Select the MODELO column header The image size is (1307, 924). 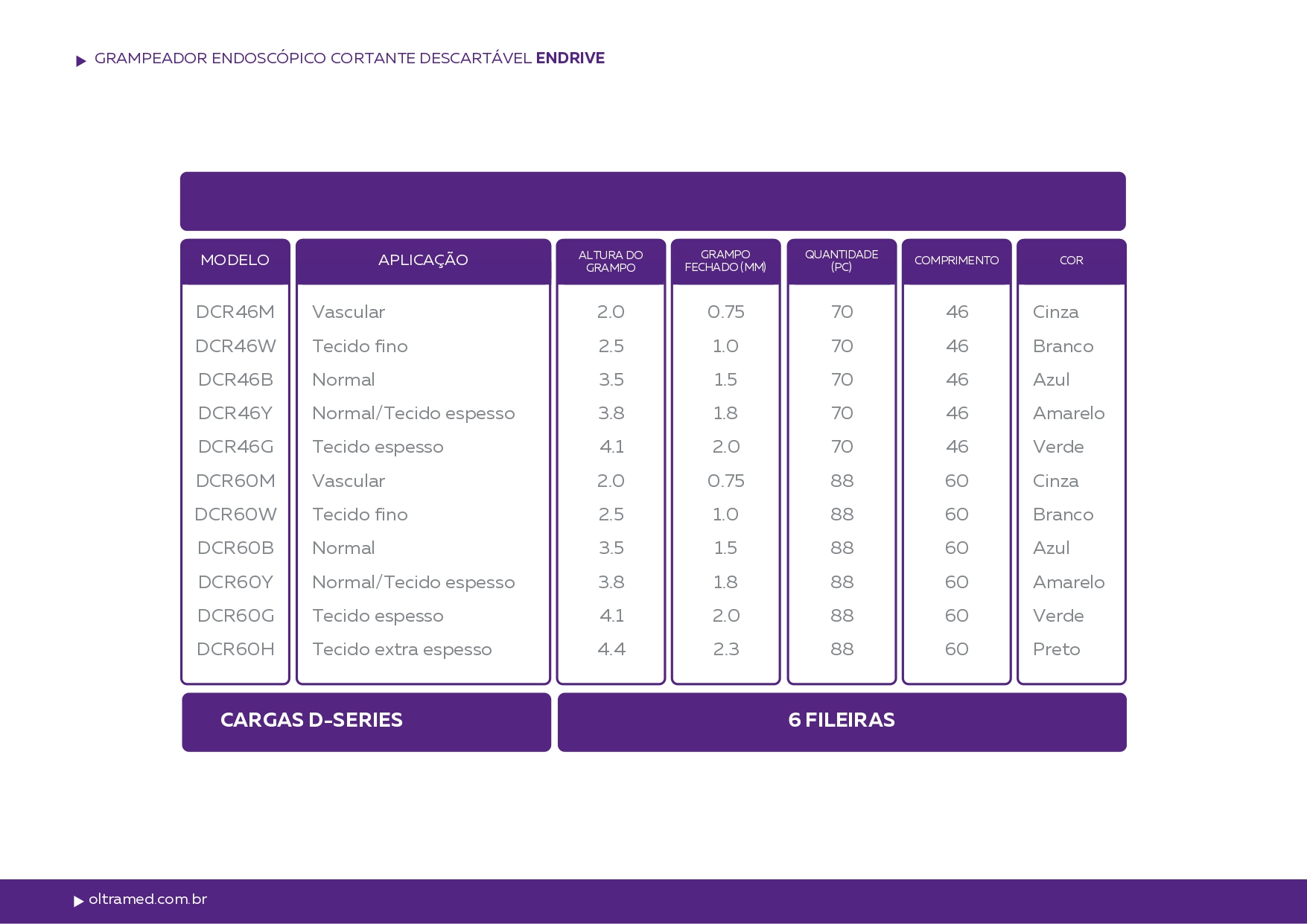[235, 261]
